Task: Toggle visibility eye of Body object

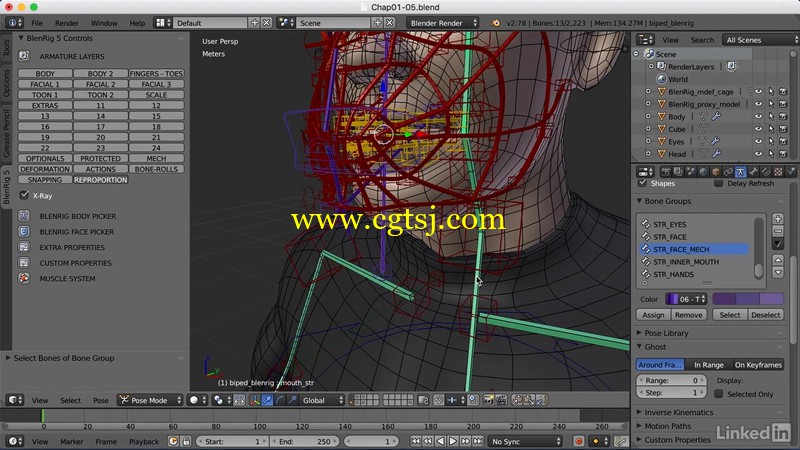Action: coord(759,116)
